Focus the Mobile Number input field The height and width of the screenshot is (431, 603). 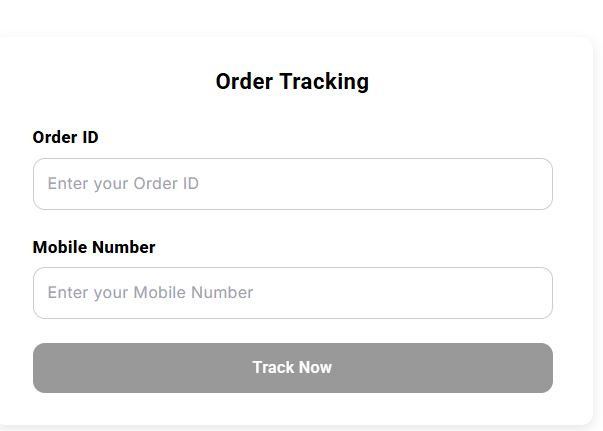coord(292,293)
